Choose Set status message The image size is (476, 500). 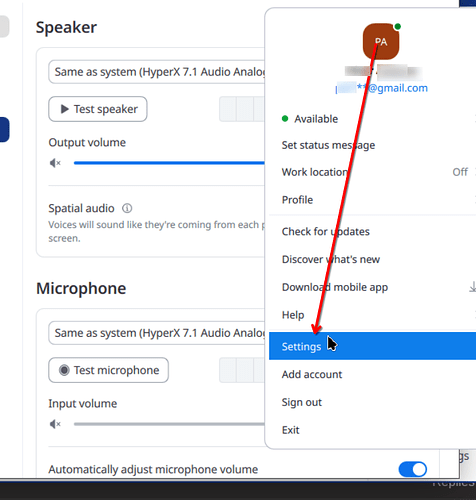[372, 145]
